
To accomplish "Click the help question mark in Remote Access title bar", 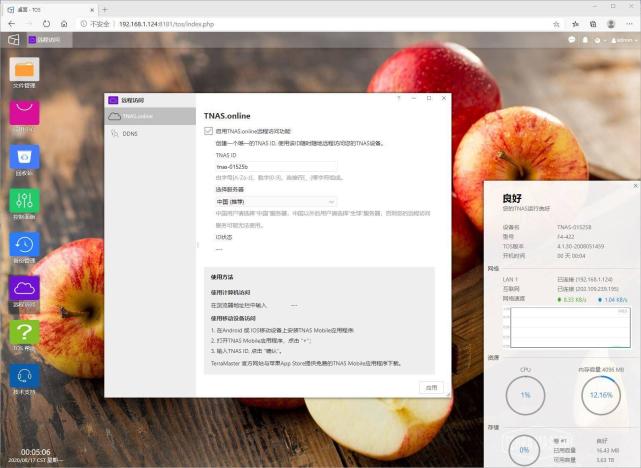I will [399, 98].
